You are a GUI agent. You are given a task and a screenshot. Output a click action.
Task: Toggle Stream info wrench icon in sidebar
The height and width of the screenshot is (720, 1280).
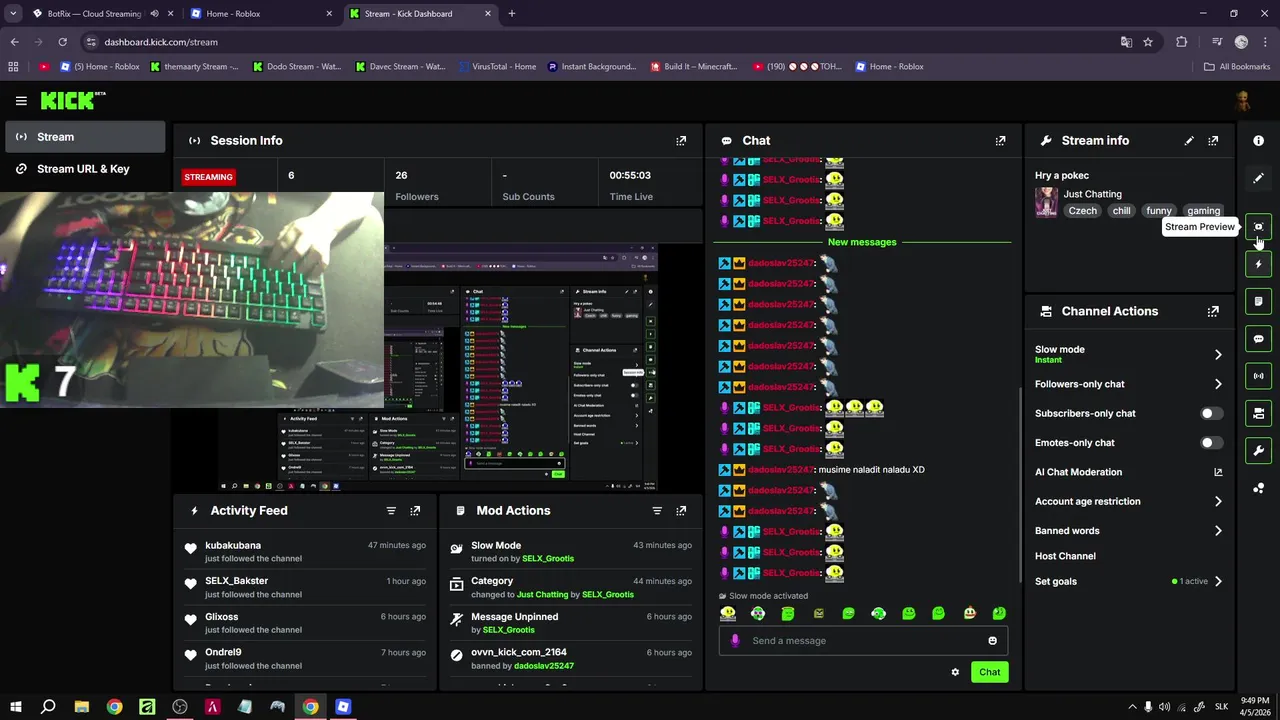[x=1258, y=450]
